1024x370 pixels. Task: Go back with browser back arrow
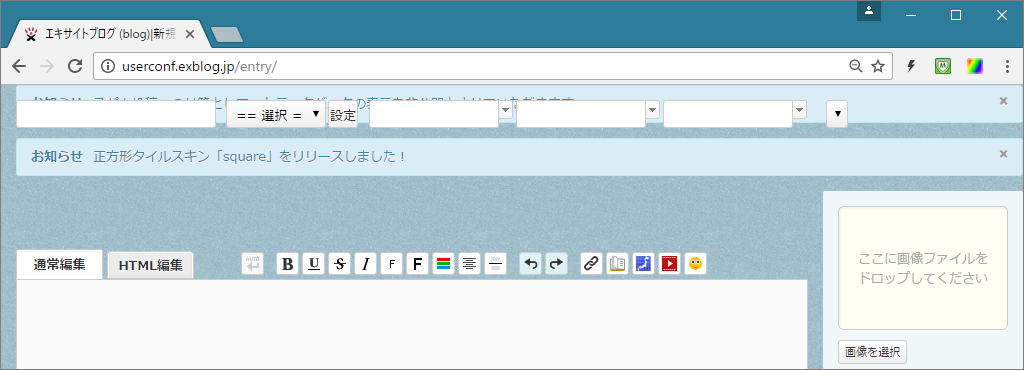(19, 66)
